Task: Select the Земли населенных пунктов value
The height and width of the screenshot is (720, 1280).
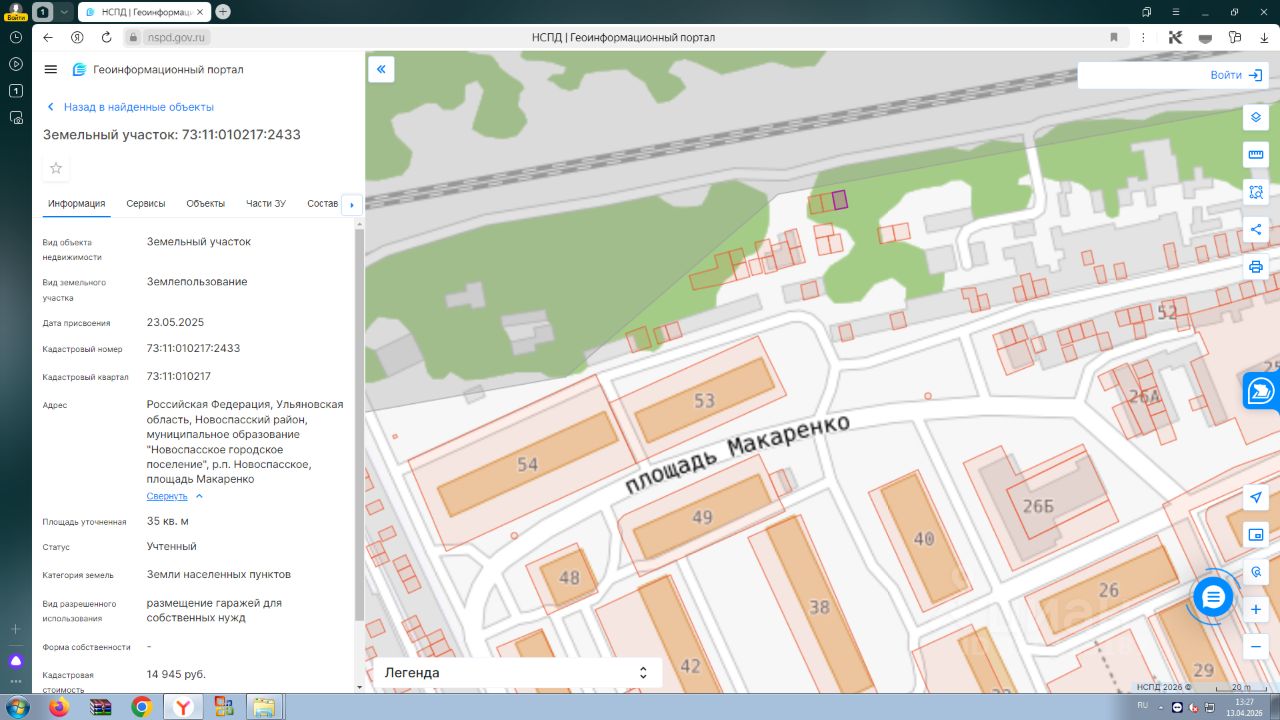Action: [219, 574]
